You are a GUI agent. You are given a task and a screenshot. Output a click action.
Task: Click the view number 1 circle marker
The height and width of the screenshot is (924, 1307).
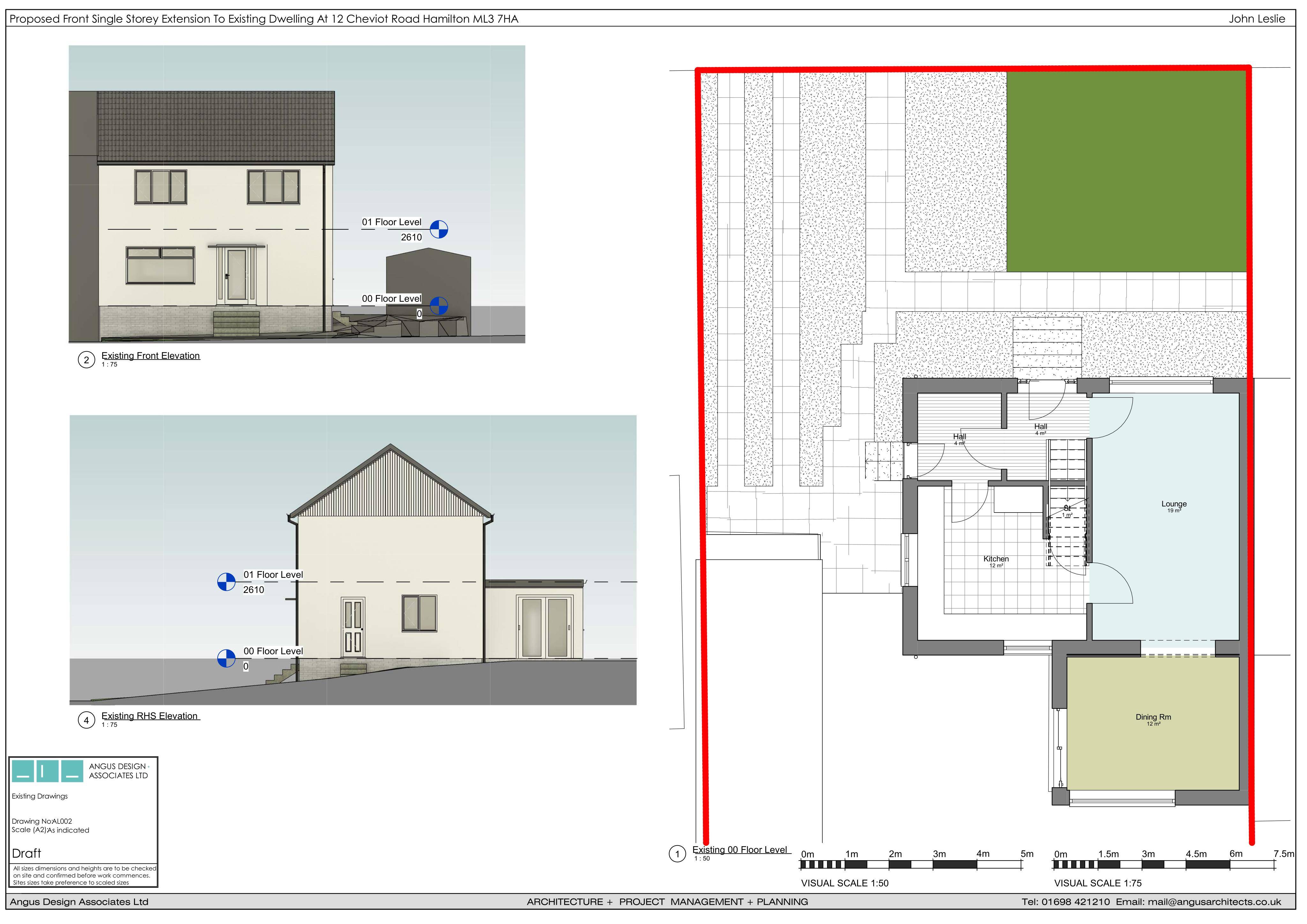click(x=677, y=854)
